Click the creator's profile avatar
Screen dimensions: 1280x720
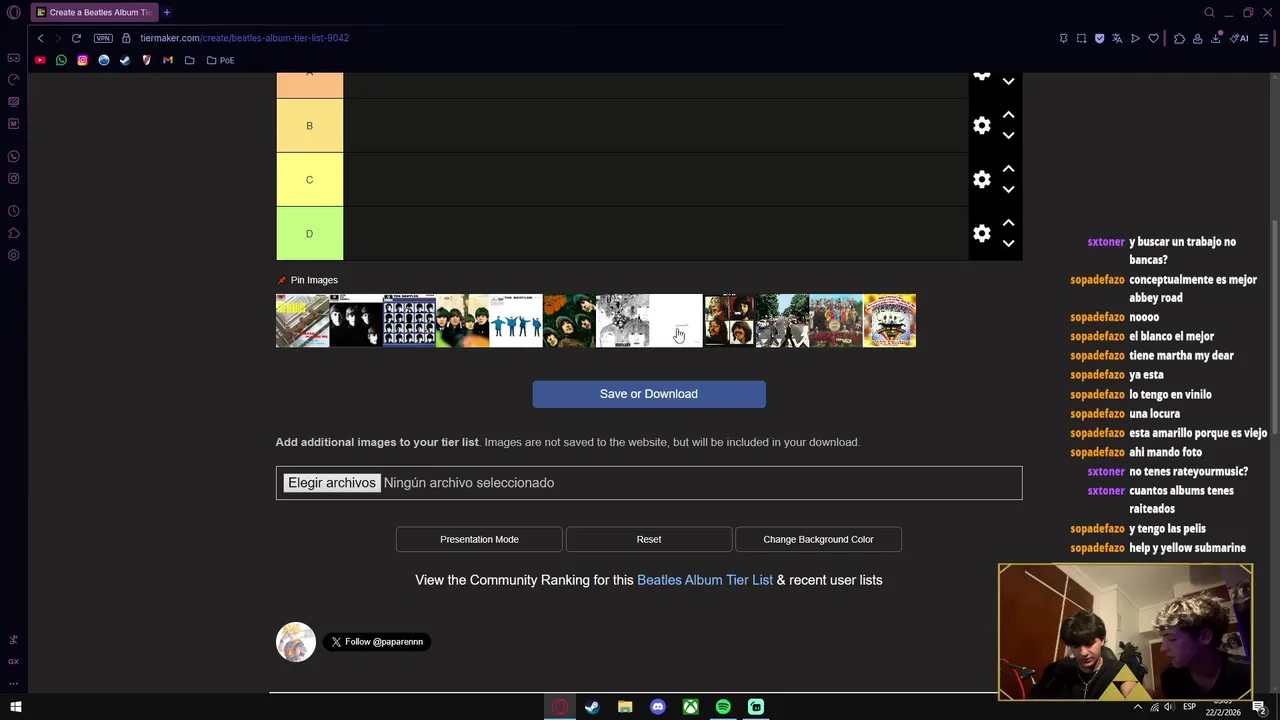pyautogui.click(x=296, y=642)
